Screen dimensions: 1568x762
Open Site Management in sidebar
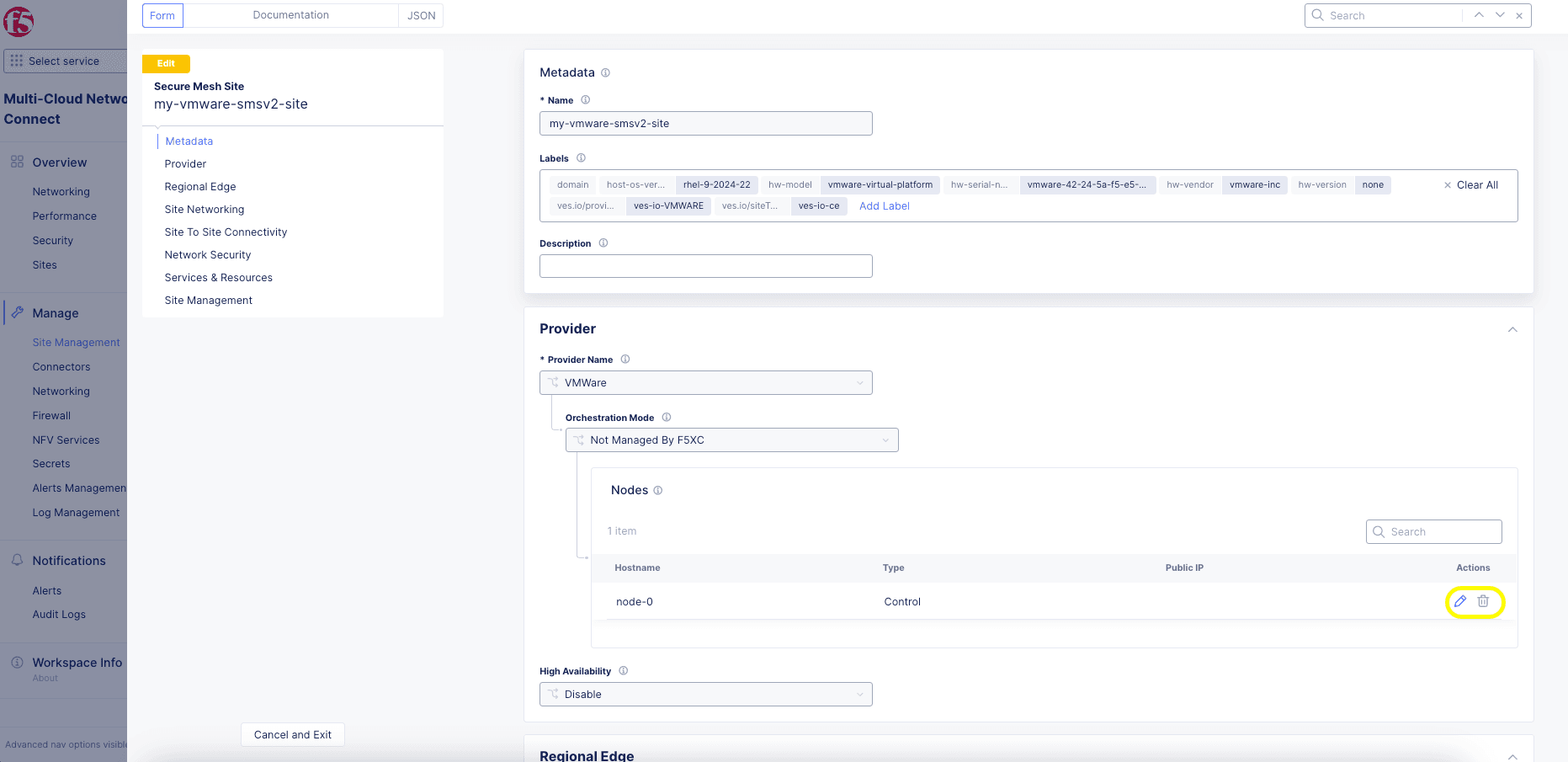click(76, 342)
